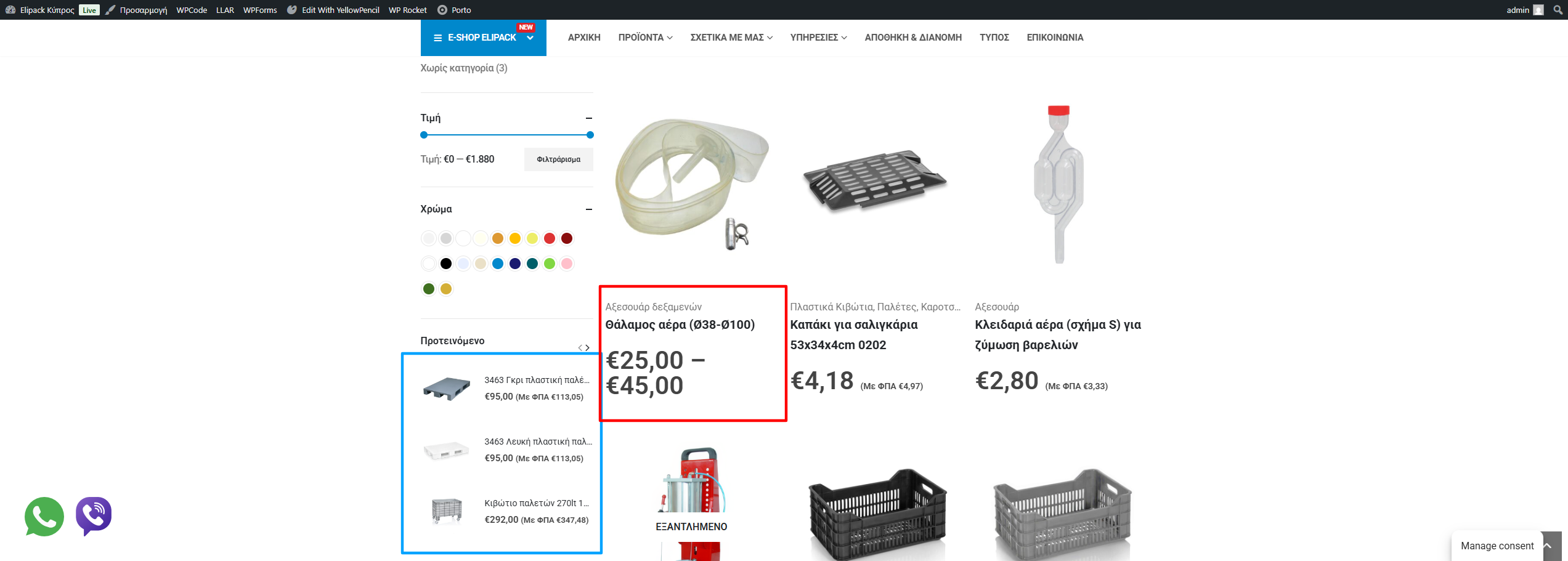
Task: Click the admin user avatar icon
Action: pyautogui.click(x=1538, y=10)
